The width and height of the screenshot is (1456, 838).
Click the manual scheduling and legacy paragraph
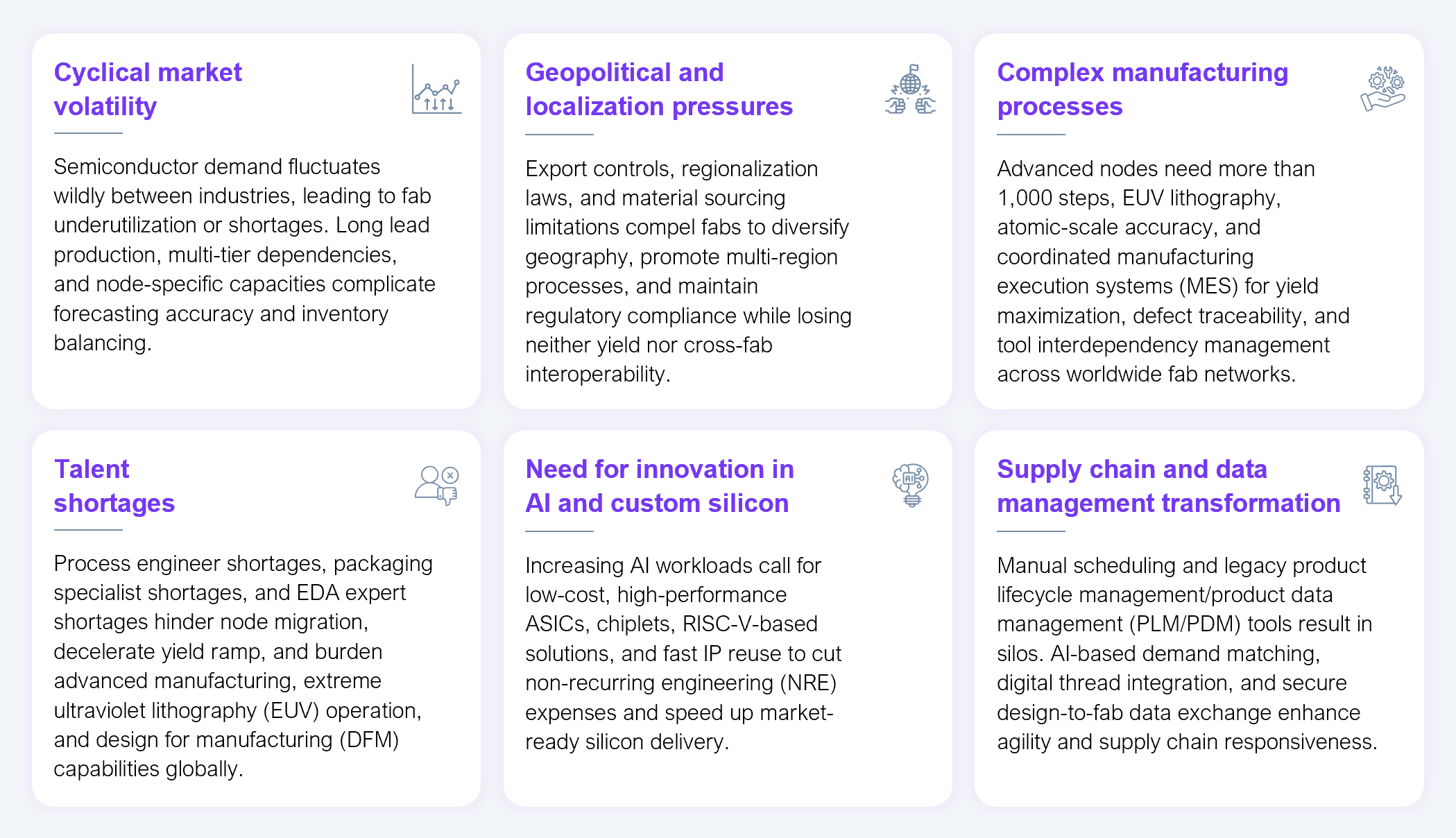(x=1186, y=653)
